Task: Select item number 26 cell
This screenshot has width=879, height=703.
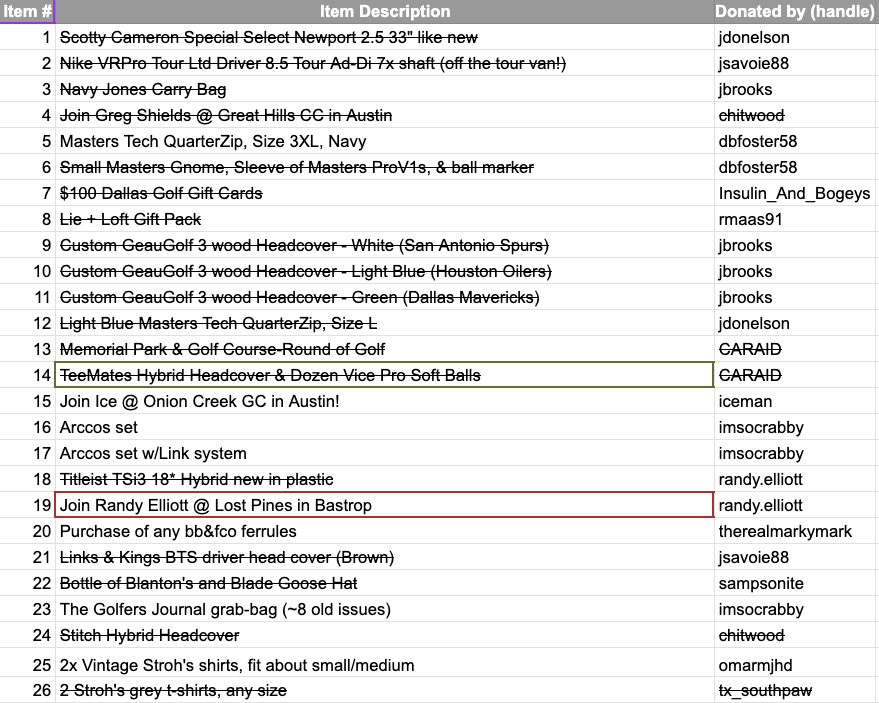Action: click(x=27, y=690)
